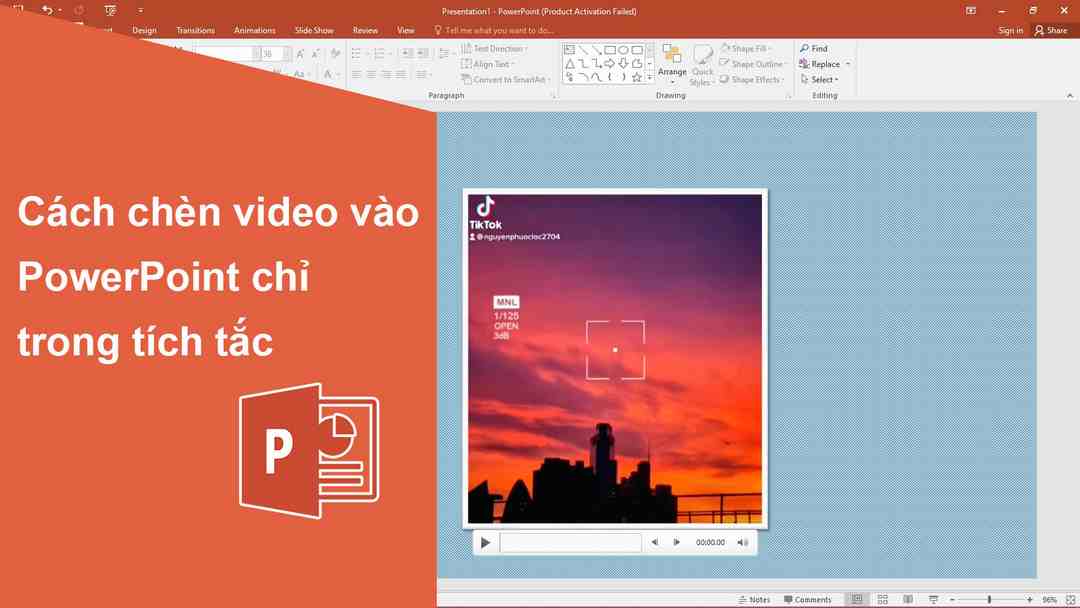Select the TikTok video on the slide
The height and width of the screenshot is (608, 1080).
[x=615, y=359]
